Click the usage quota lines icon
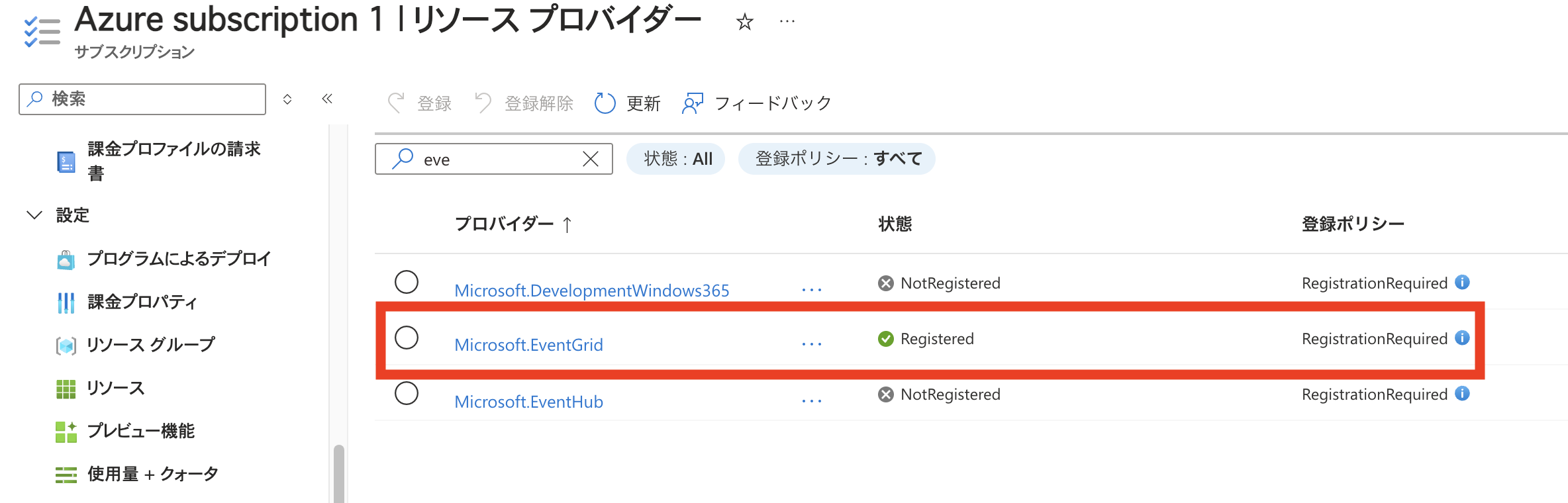 click(x=66, y=475)
